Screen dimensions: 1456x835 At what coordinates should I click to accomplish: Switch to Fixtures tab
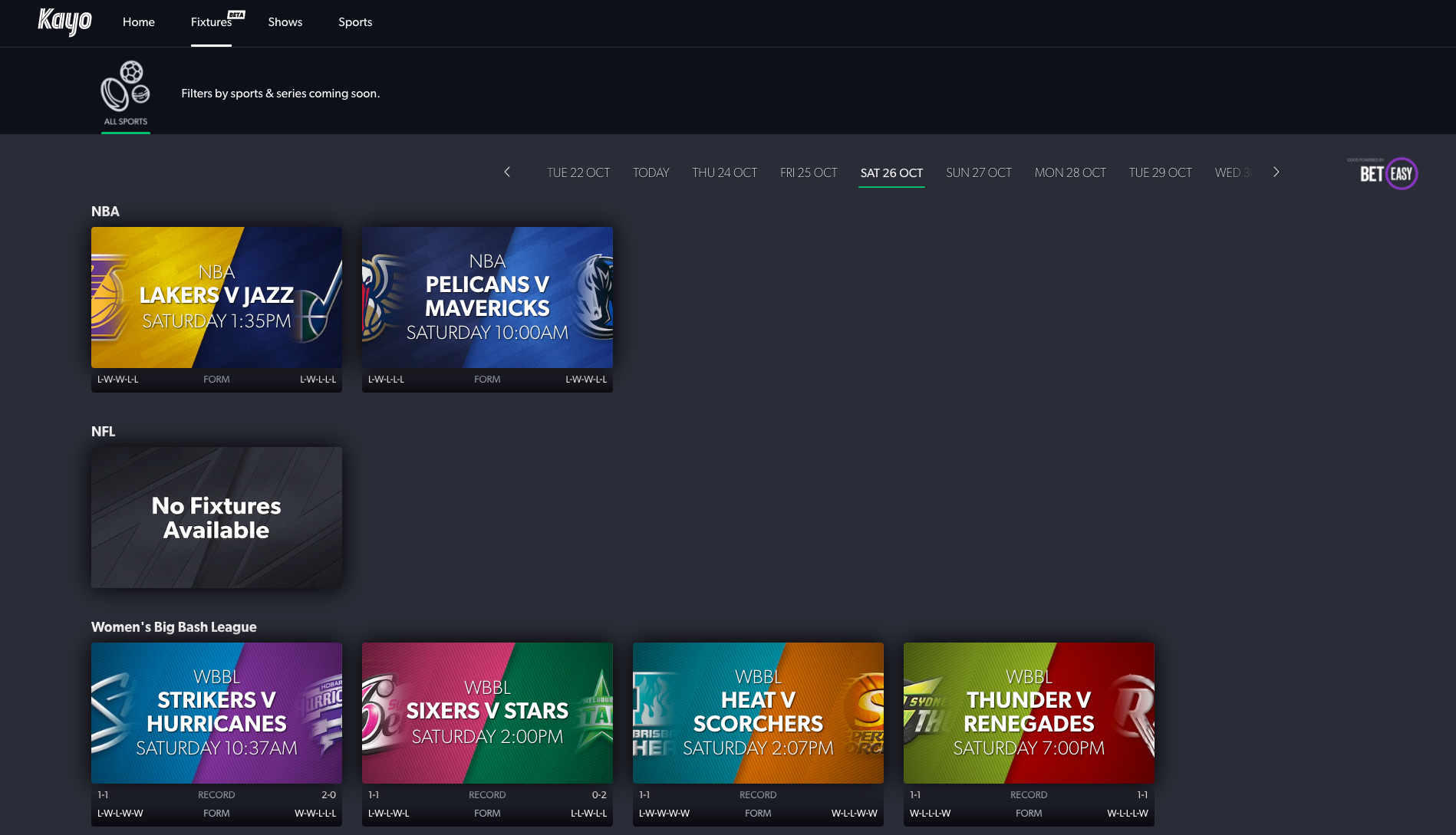212,22
